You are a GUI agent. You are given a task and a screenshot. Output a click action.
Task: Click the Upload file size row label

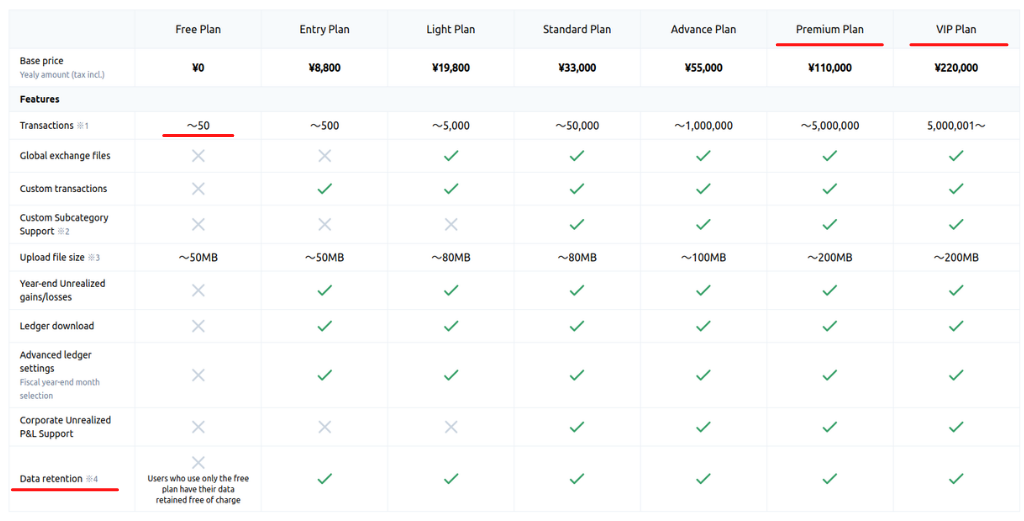point(52,257)
